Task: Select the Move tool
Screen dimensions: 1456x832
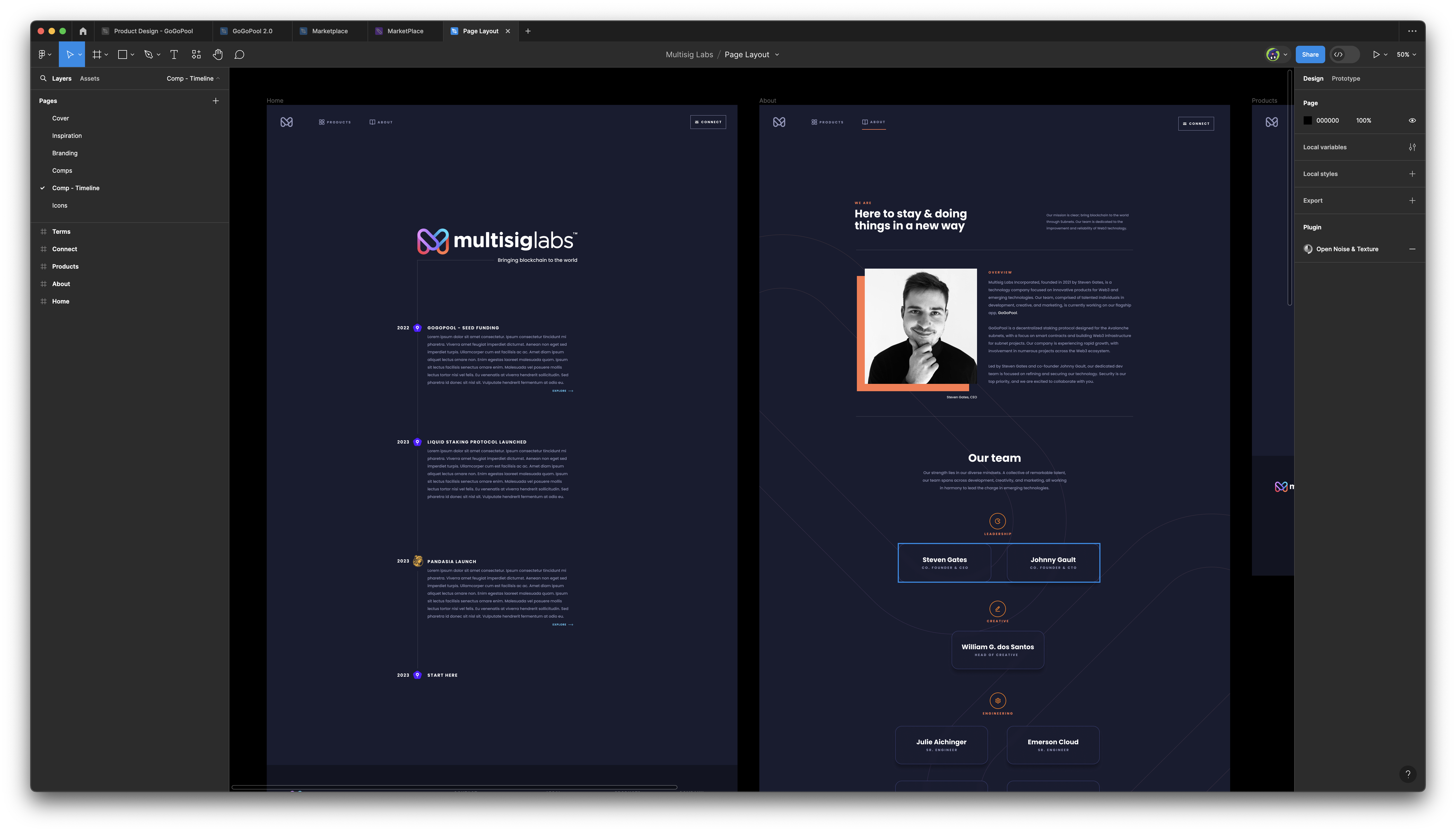Action: (x=70, y=54)
